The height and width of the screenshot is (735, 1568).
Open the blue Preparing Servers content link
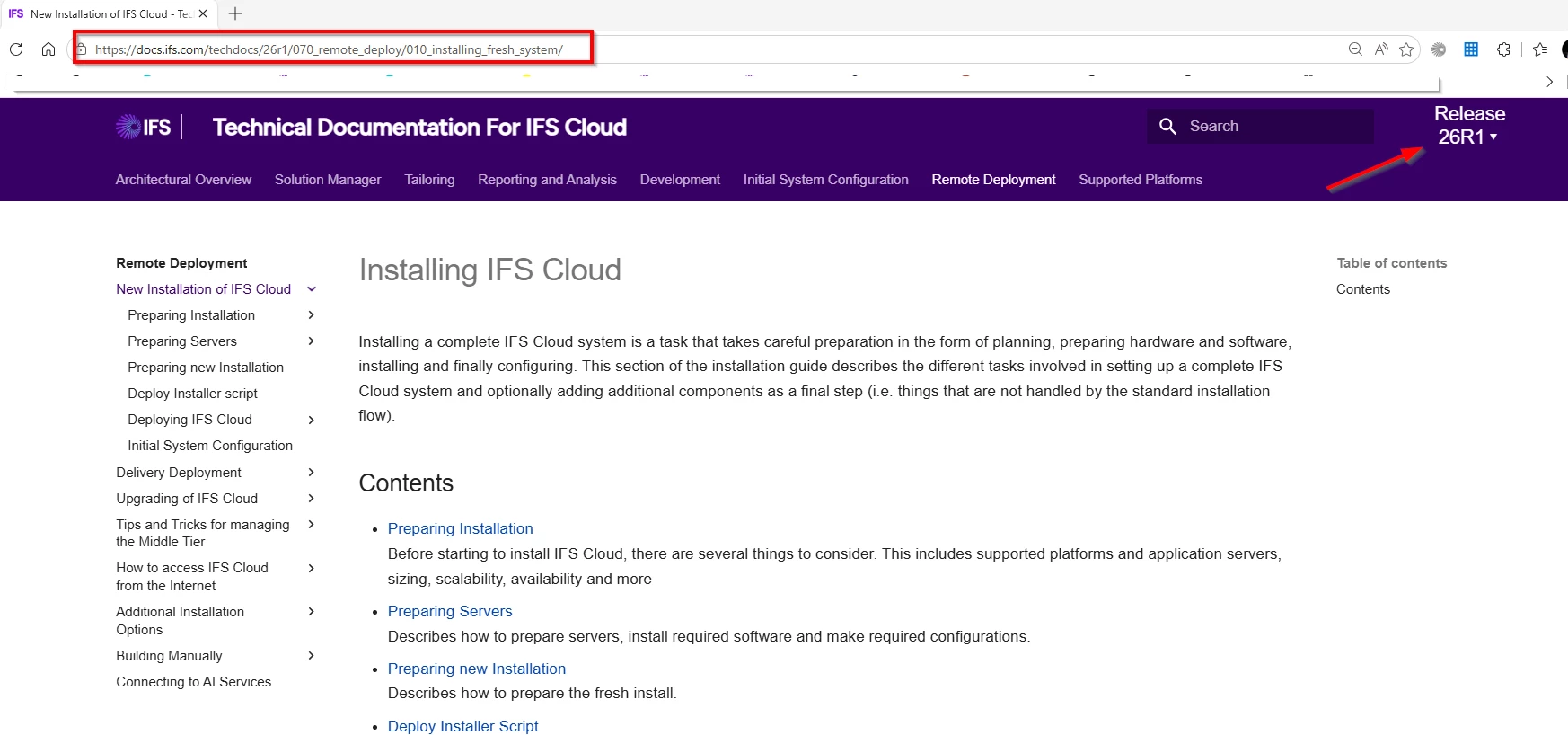point(450,611)
